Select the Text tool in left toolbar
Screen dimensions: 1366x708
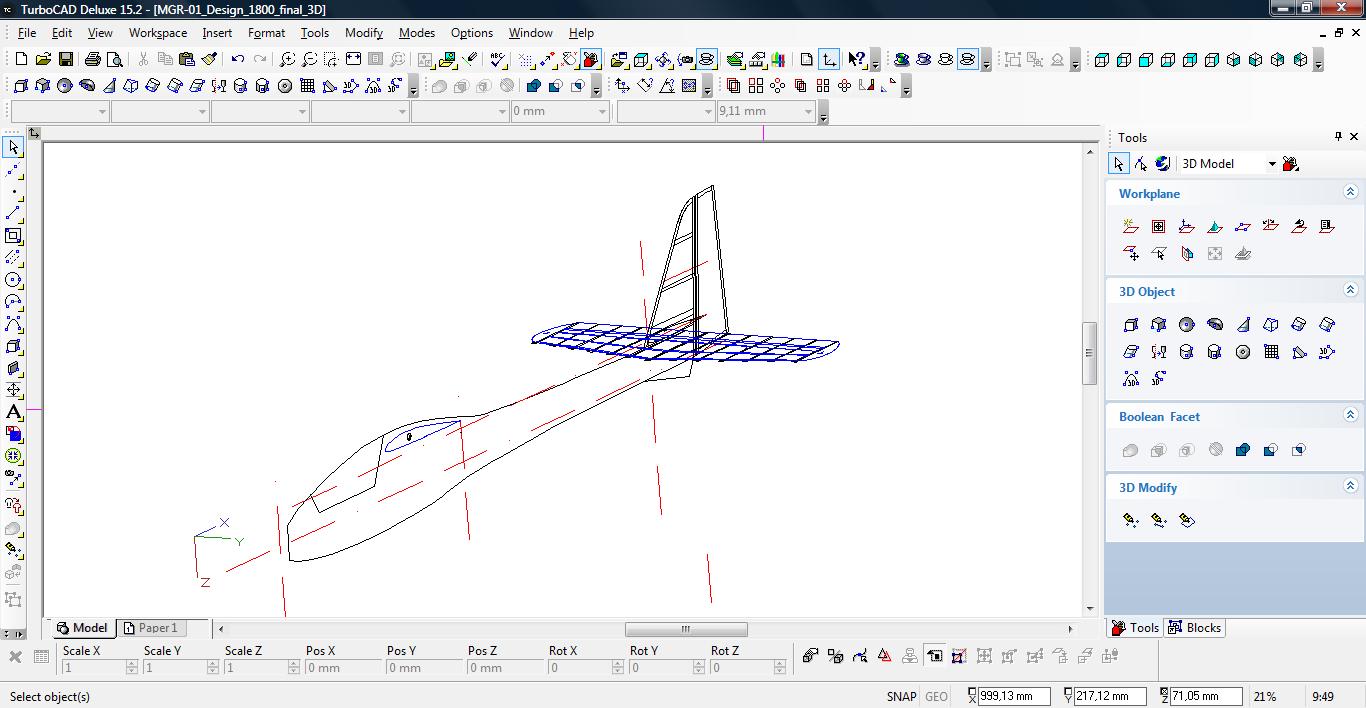14,412
